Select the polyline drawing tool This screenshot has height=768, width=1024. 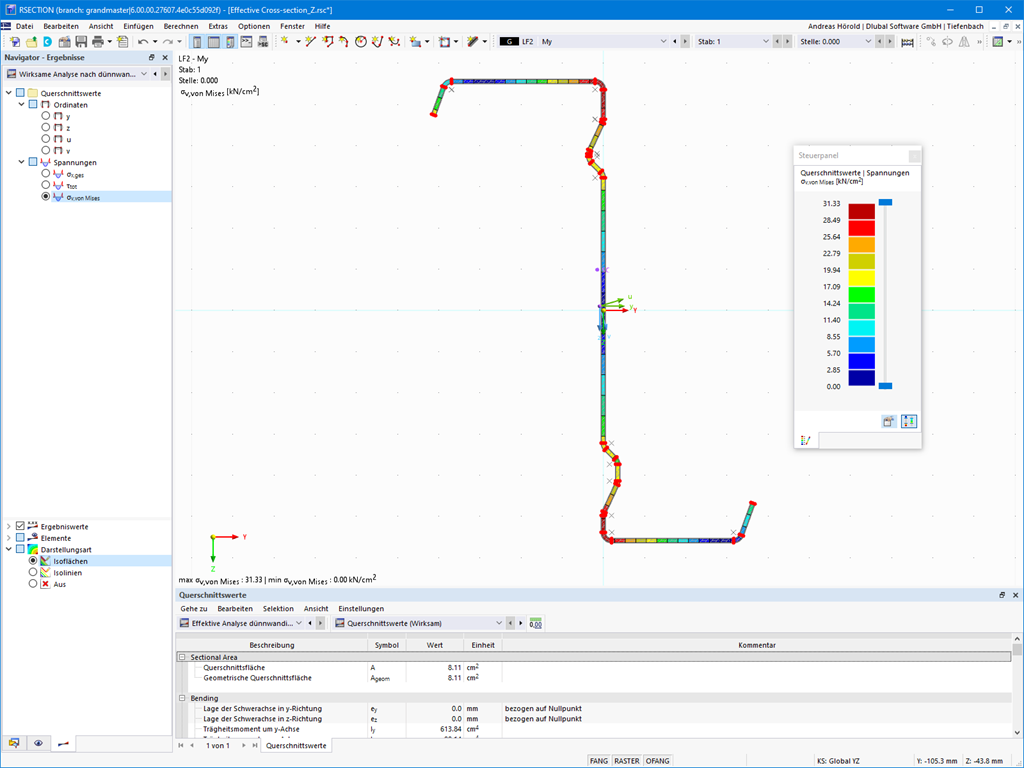328,42
